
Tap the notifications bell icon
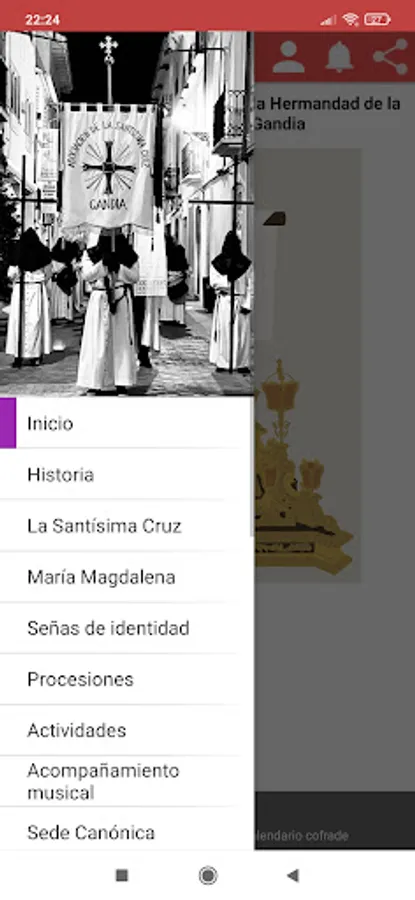(340, 57)
